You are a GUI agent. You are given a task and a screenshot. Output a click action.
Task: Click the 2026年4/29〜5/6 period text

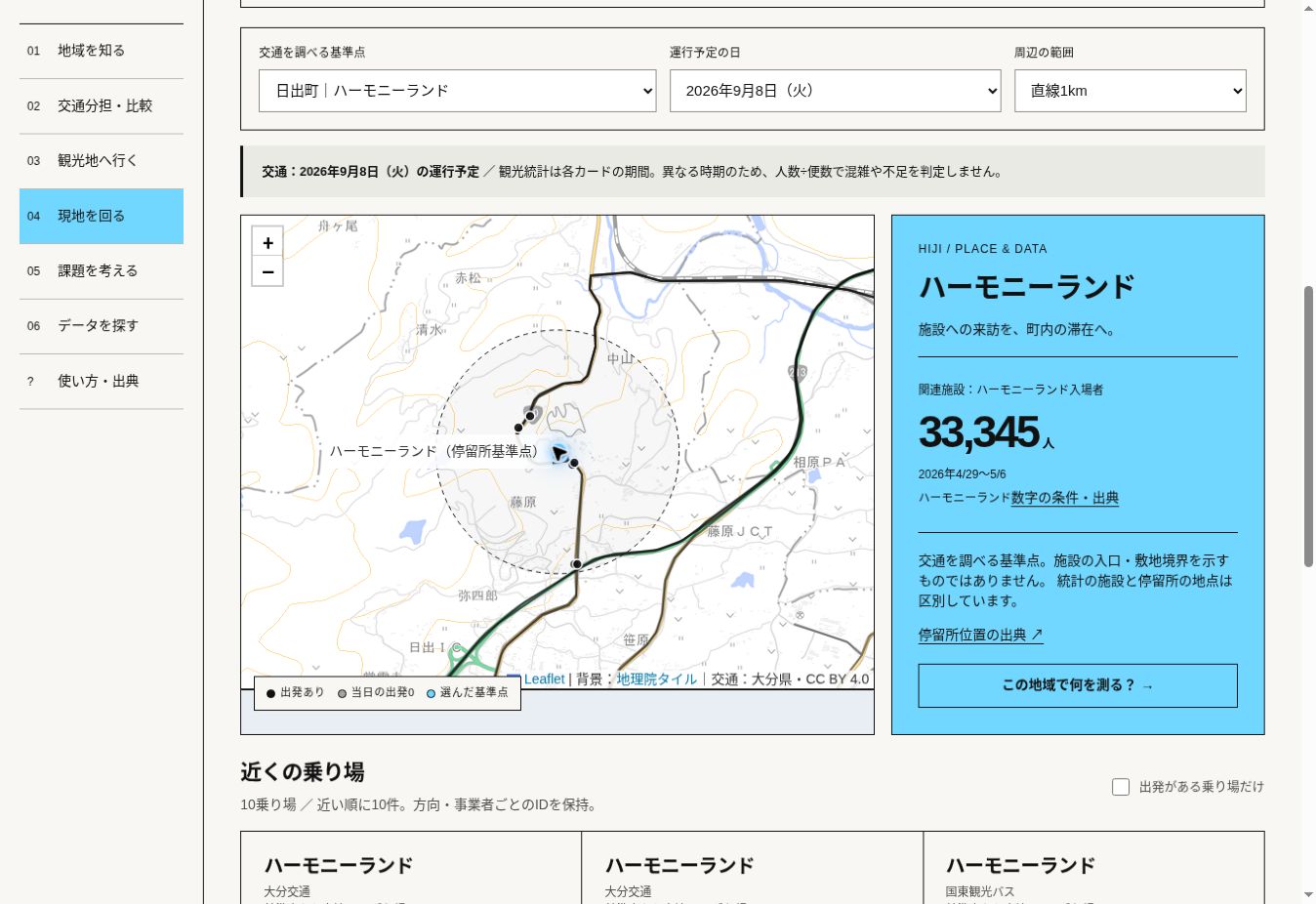pyautogui.click(x=963, y=474)
